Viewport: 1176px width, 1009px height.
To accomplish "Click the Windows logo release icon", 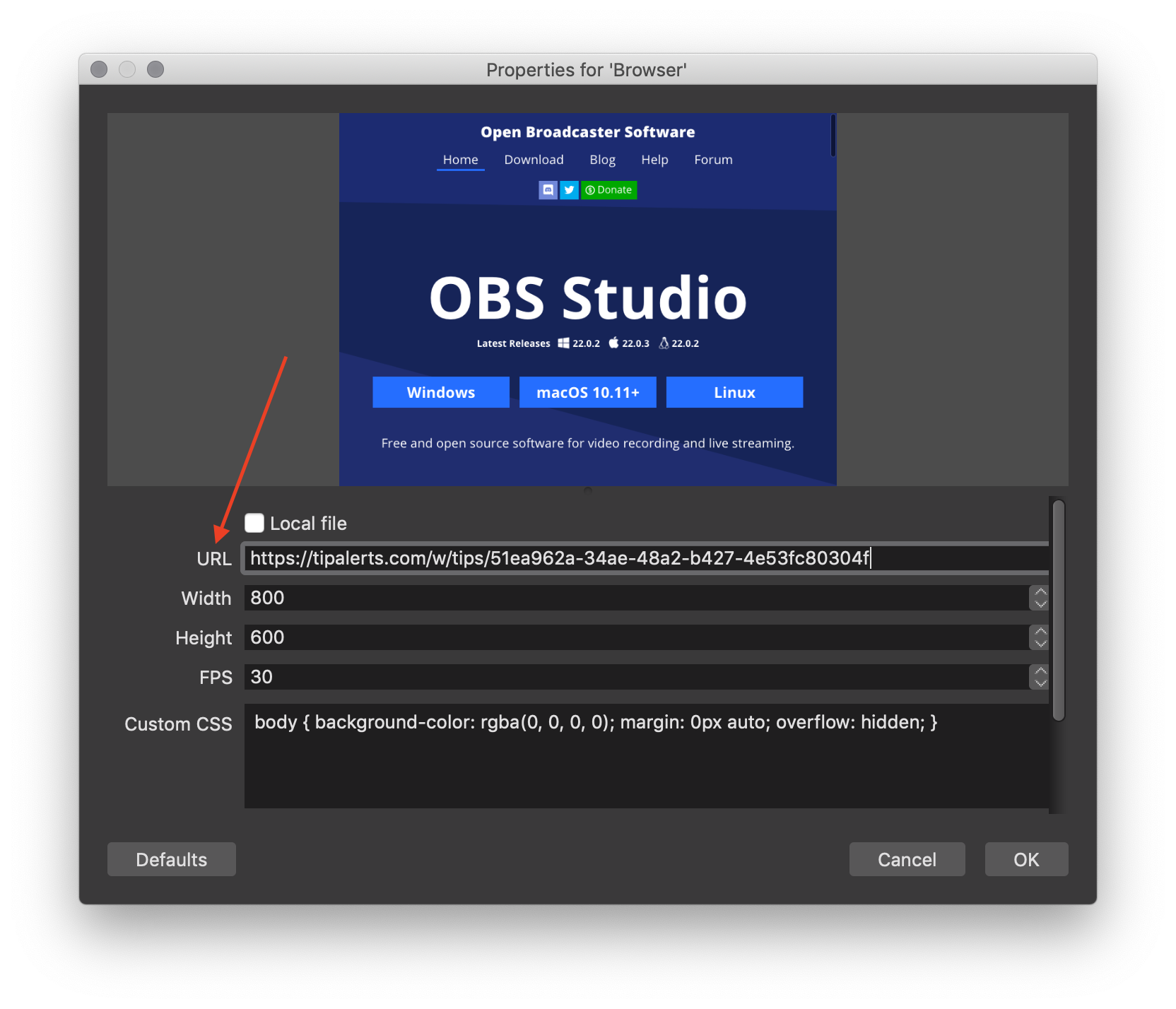I will 563,343.
